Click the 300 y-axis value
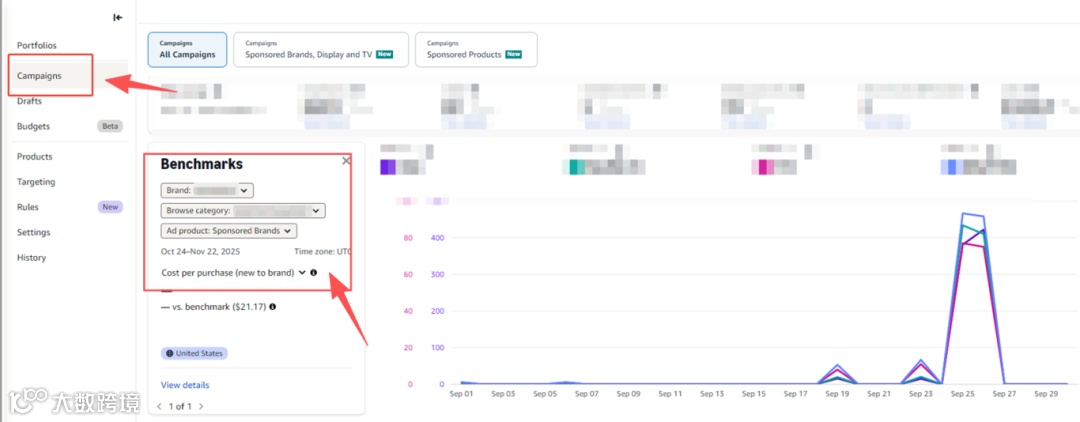The width and height of the screenshot is (1080, 422). pyautogui.click(x=437, y=275)
